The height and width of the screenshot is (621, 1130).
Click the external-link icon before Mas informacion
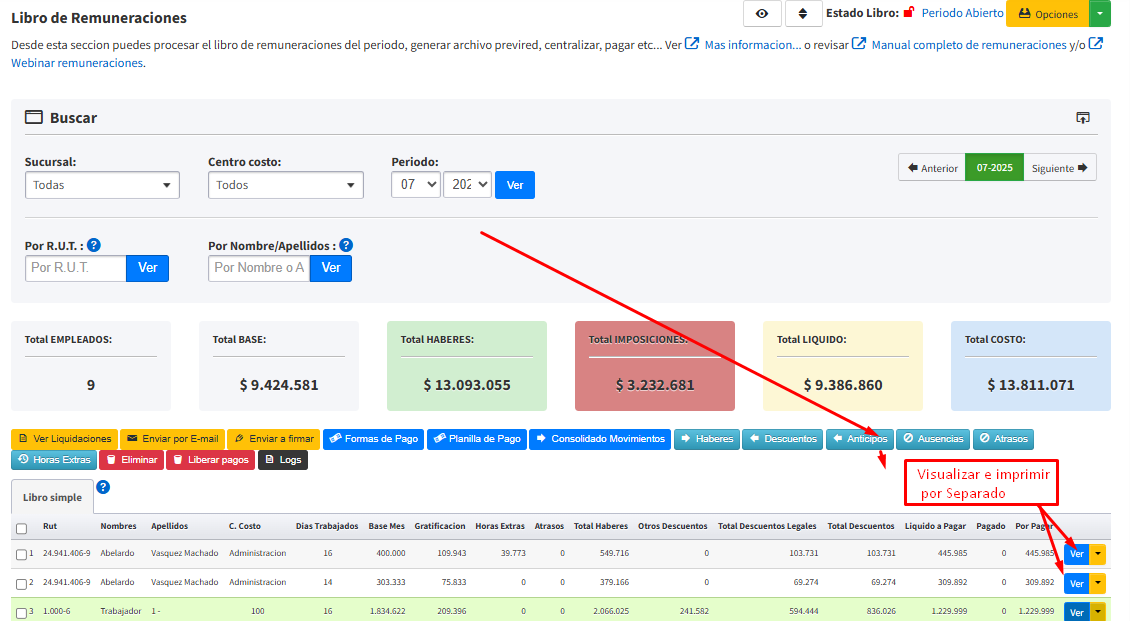692,44
